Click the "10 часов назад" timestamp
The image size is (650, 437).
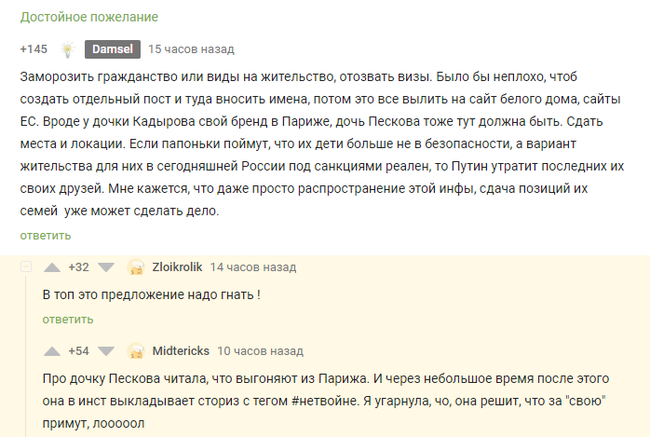260,352
